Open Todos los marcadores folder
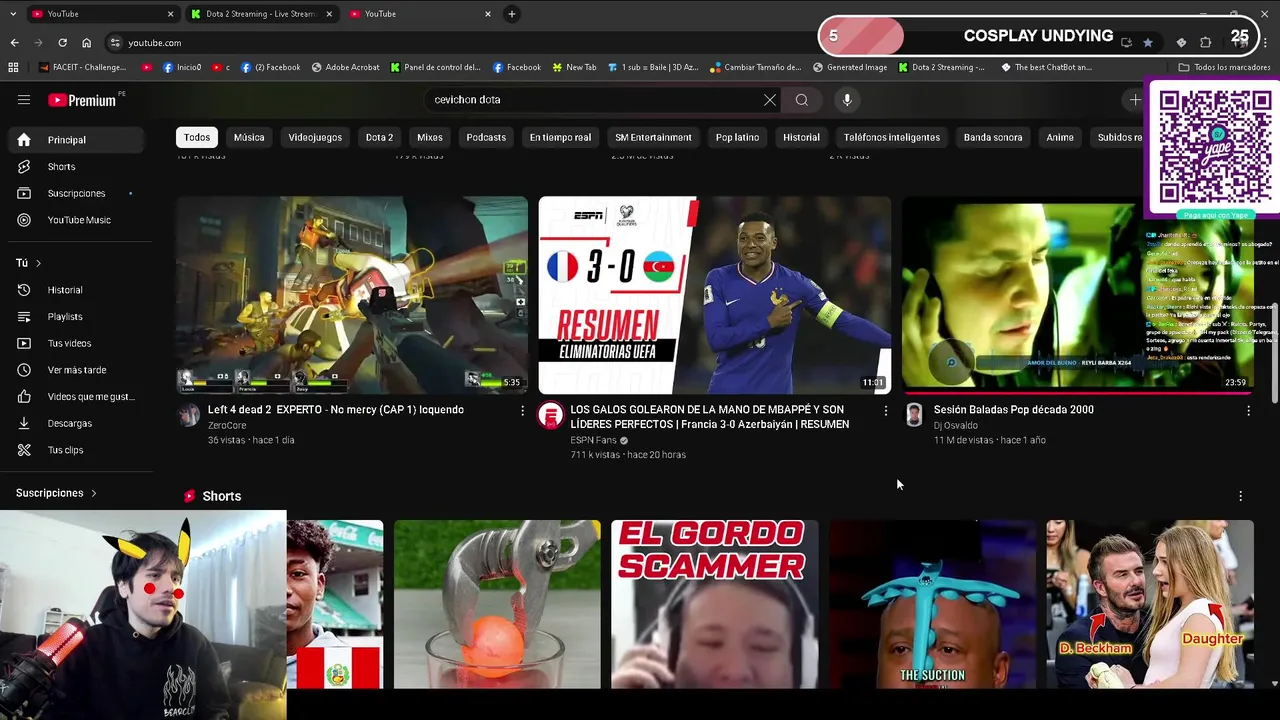Image resolution: width=1280 pixels, height=720 pixels. tap(1224, 67)
